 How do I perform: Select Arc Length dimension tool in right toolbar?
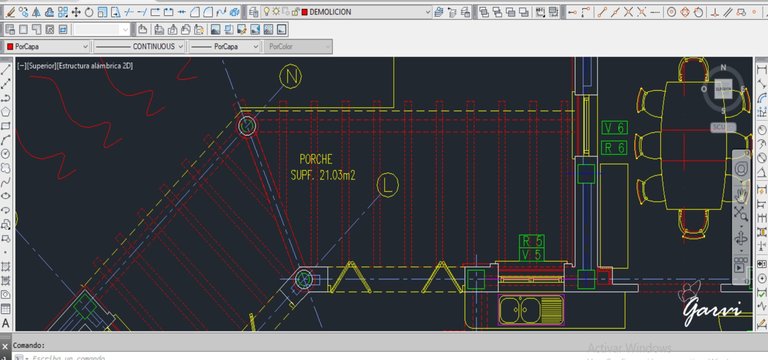762,97
